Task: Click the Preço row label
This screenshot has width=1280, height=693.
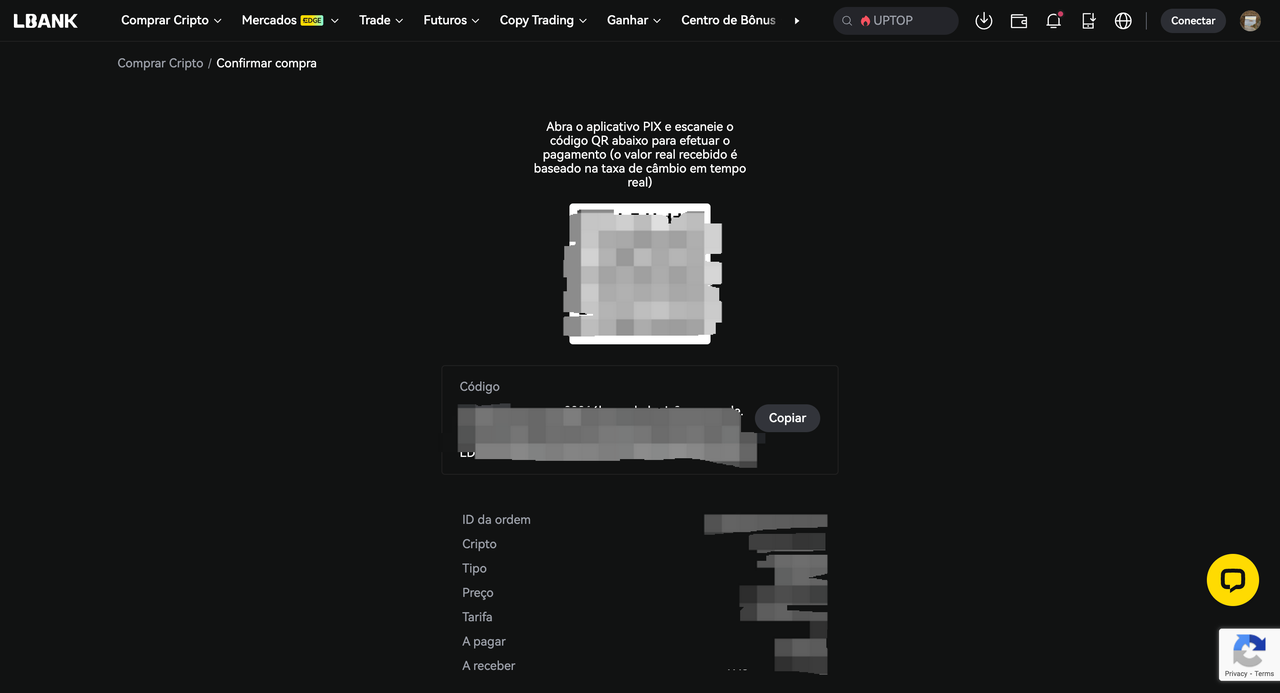Action: (478, 593)
